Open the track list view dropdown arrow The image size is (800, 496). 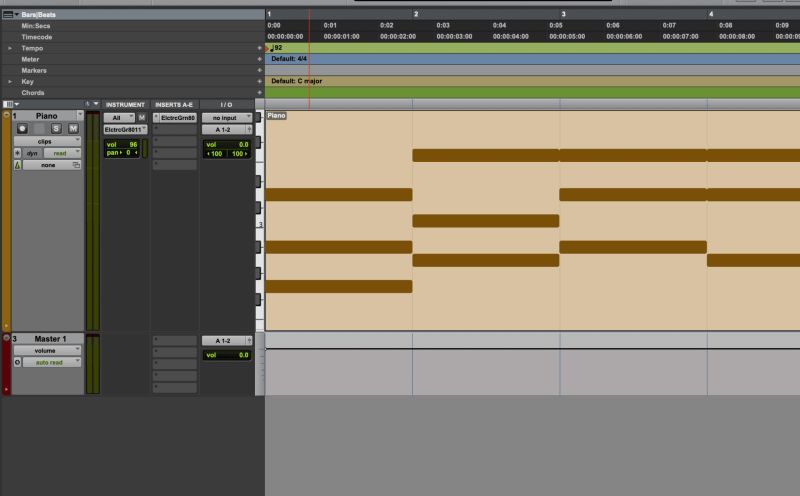coord(95,104)
